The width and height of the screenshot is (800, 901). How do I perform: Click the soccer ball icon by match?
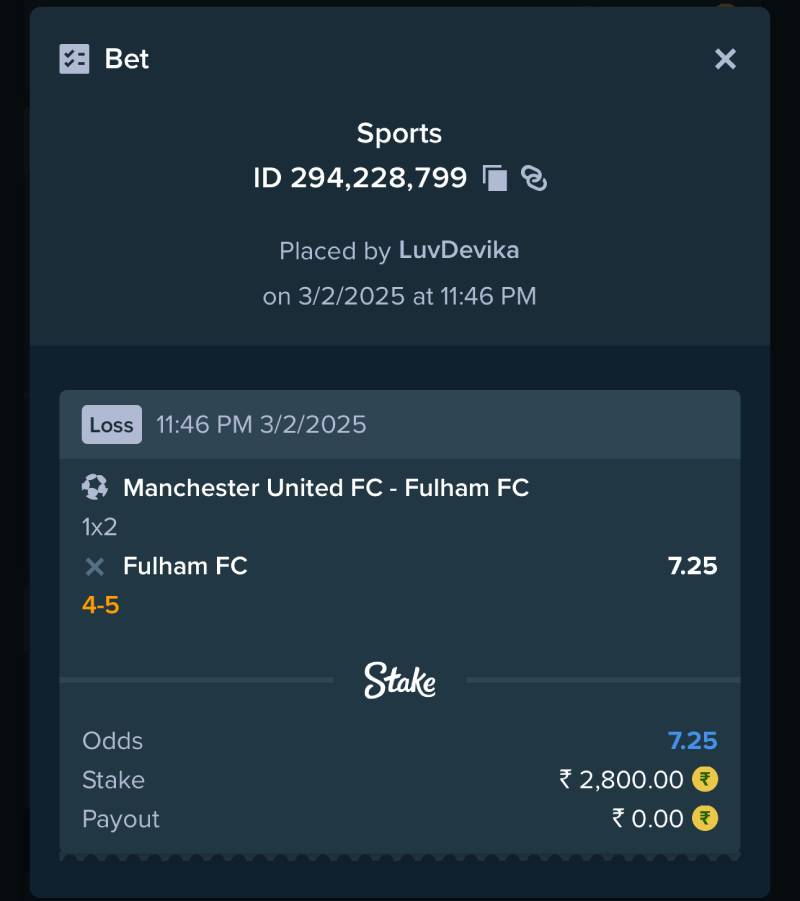click(95, 487)
